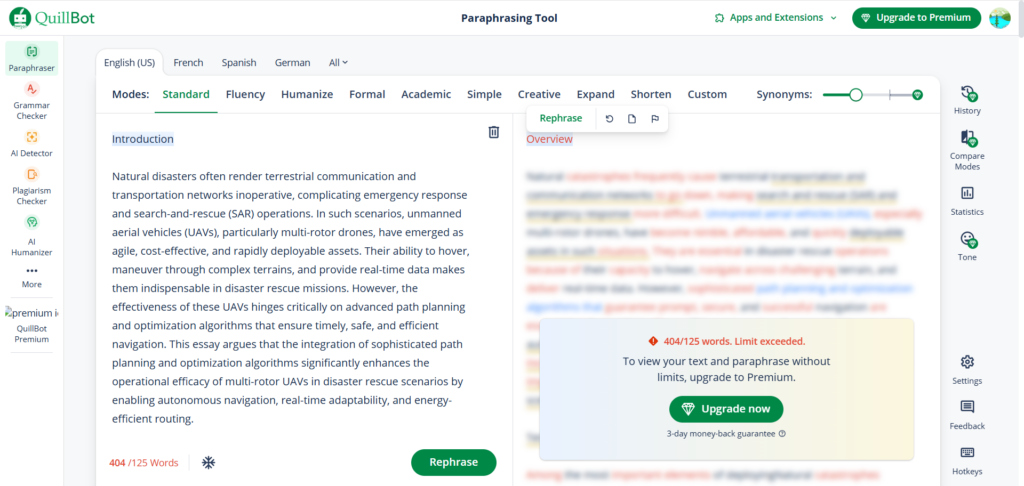The image size is (1024, 486).
Task: Switch to Shorten mode
Action: point(651,95)
